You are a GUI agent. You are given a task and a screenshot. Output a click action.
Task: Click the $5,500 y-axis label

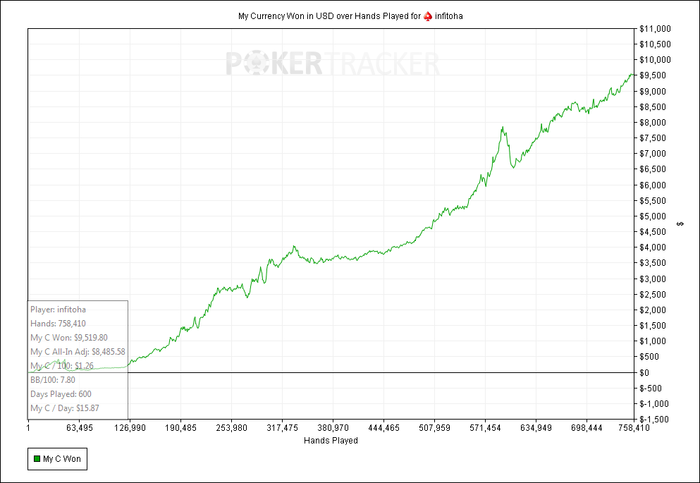(653, 201)
